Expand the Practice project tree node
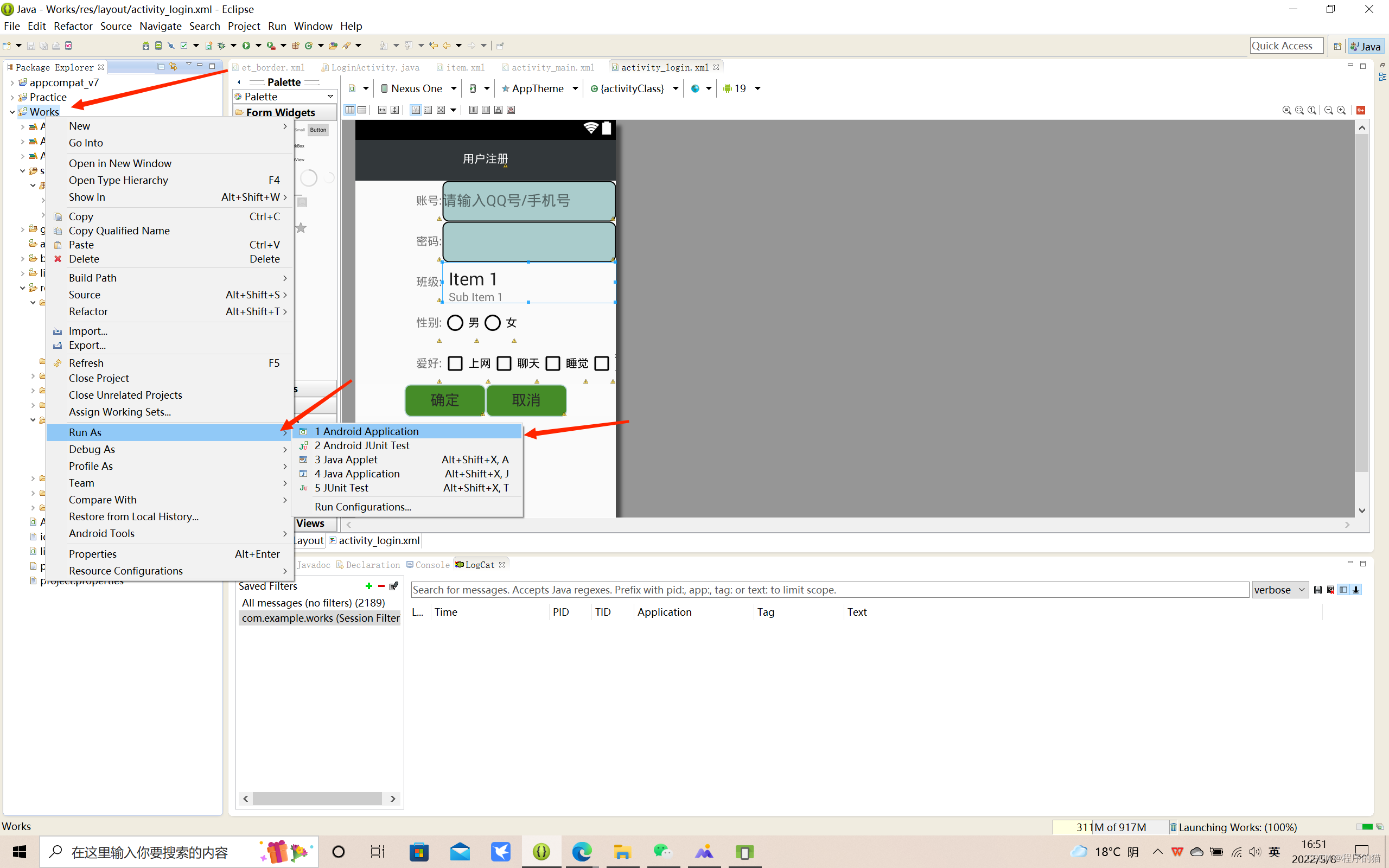This screenshot has width=1389, height=868. pos(12,97)
